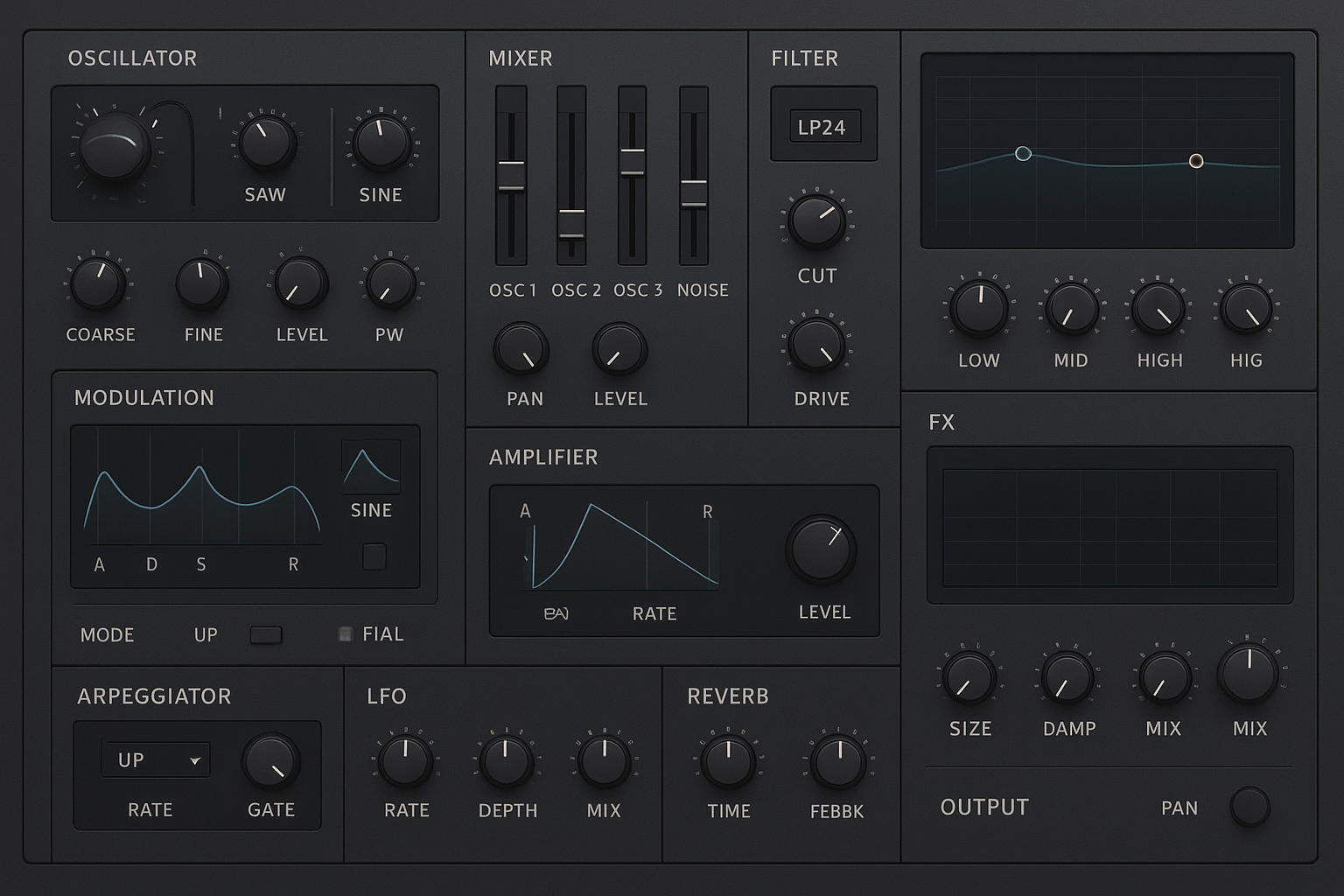This screenshot has height=896, width=1344.
Task: Click the small toggle below SINE waveform display
Action: [x=373, y=556]
